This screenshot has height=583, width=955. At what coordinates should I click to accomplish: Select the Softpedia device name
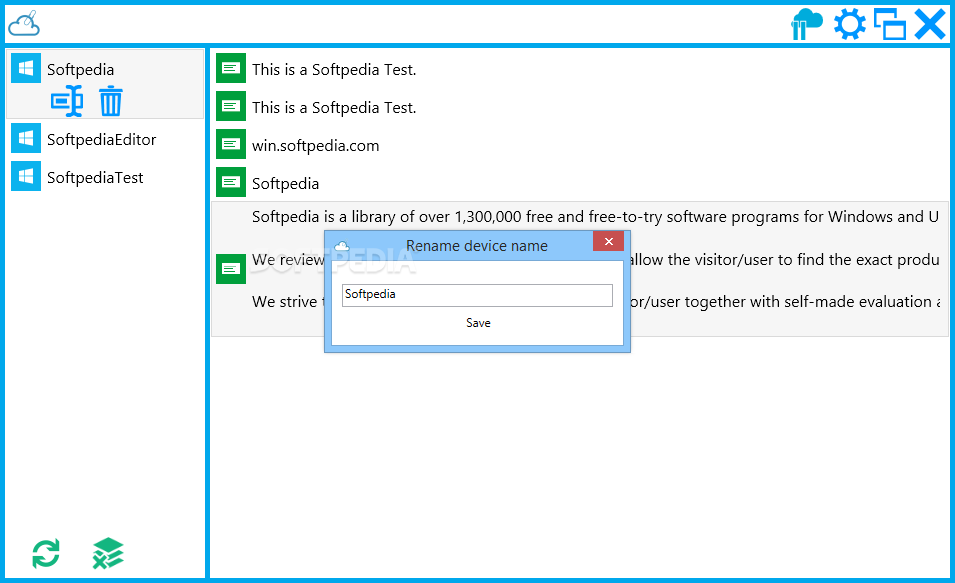coord(80,69)
